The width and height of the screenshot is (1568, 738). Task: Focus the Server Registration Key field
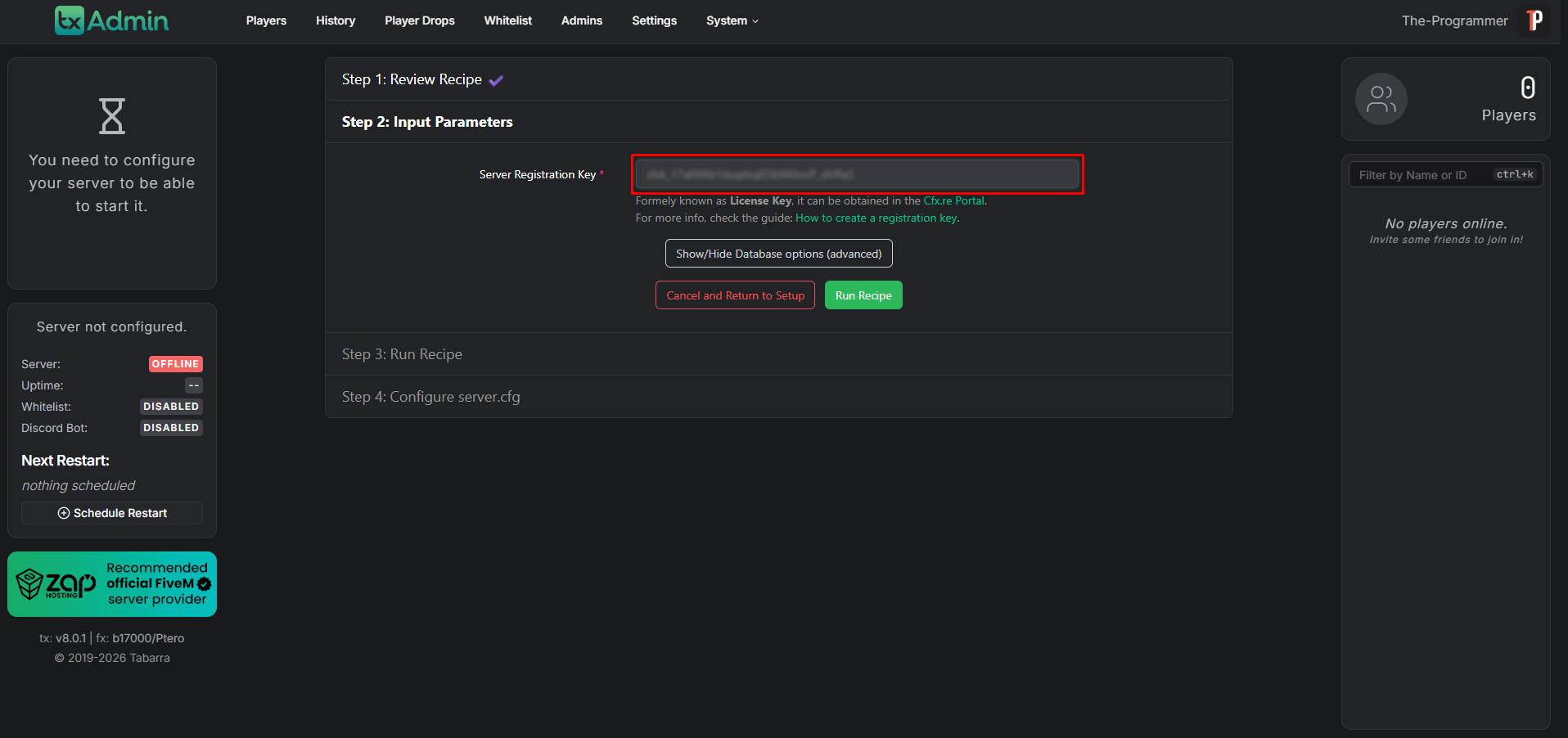(857, 174)
